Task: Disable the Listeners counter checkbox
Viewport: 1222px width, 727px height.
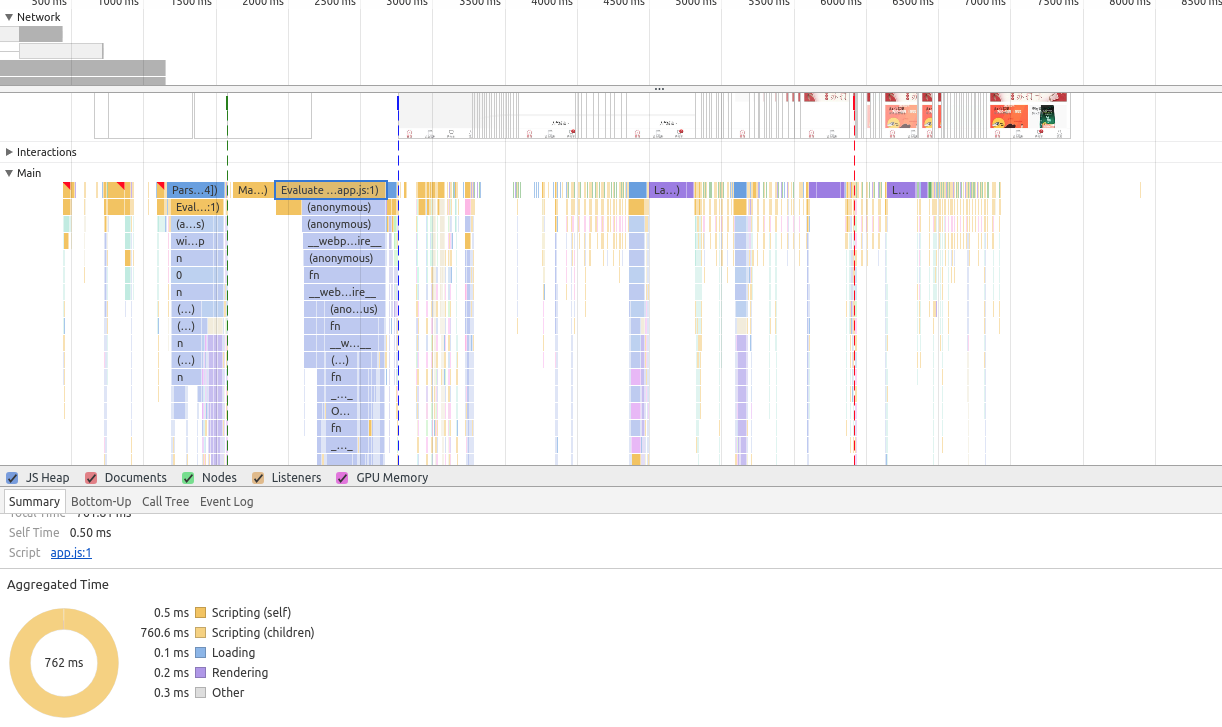Action: 258,478
